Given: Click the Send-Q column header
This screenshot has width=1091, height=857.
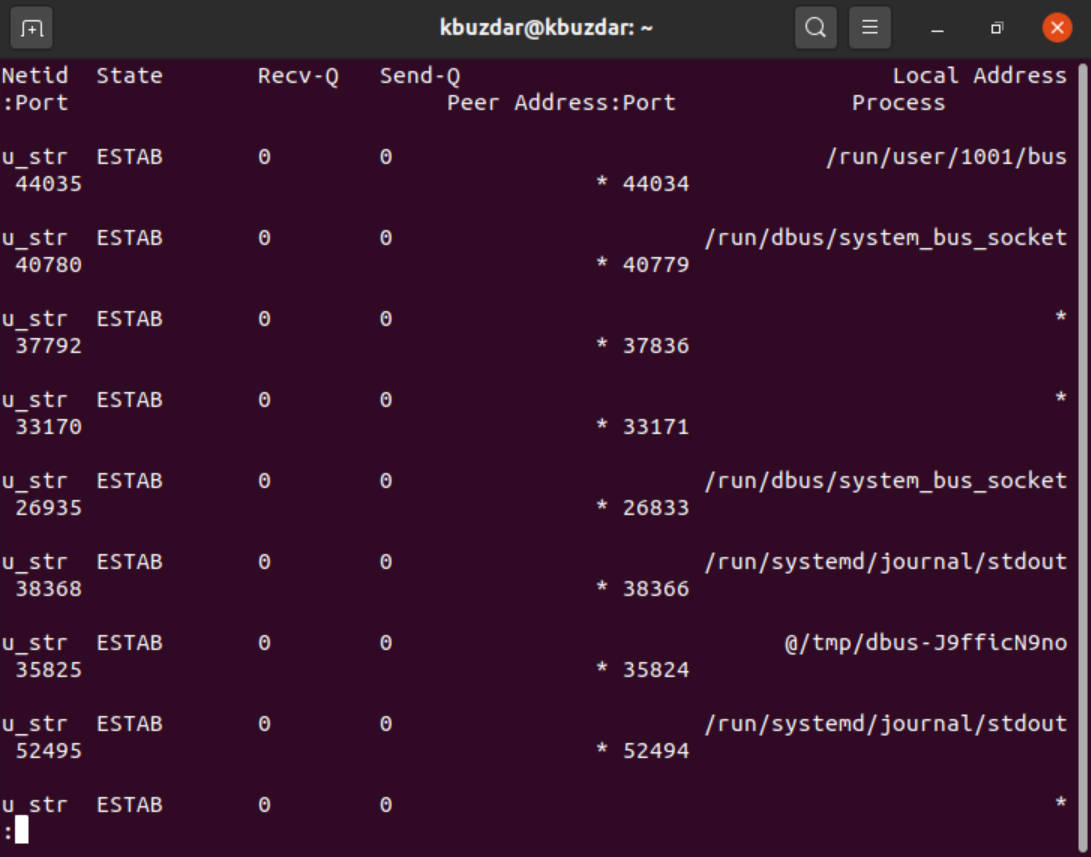Looking at the screenshot, I should tap(420, 76).
